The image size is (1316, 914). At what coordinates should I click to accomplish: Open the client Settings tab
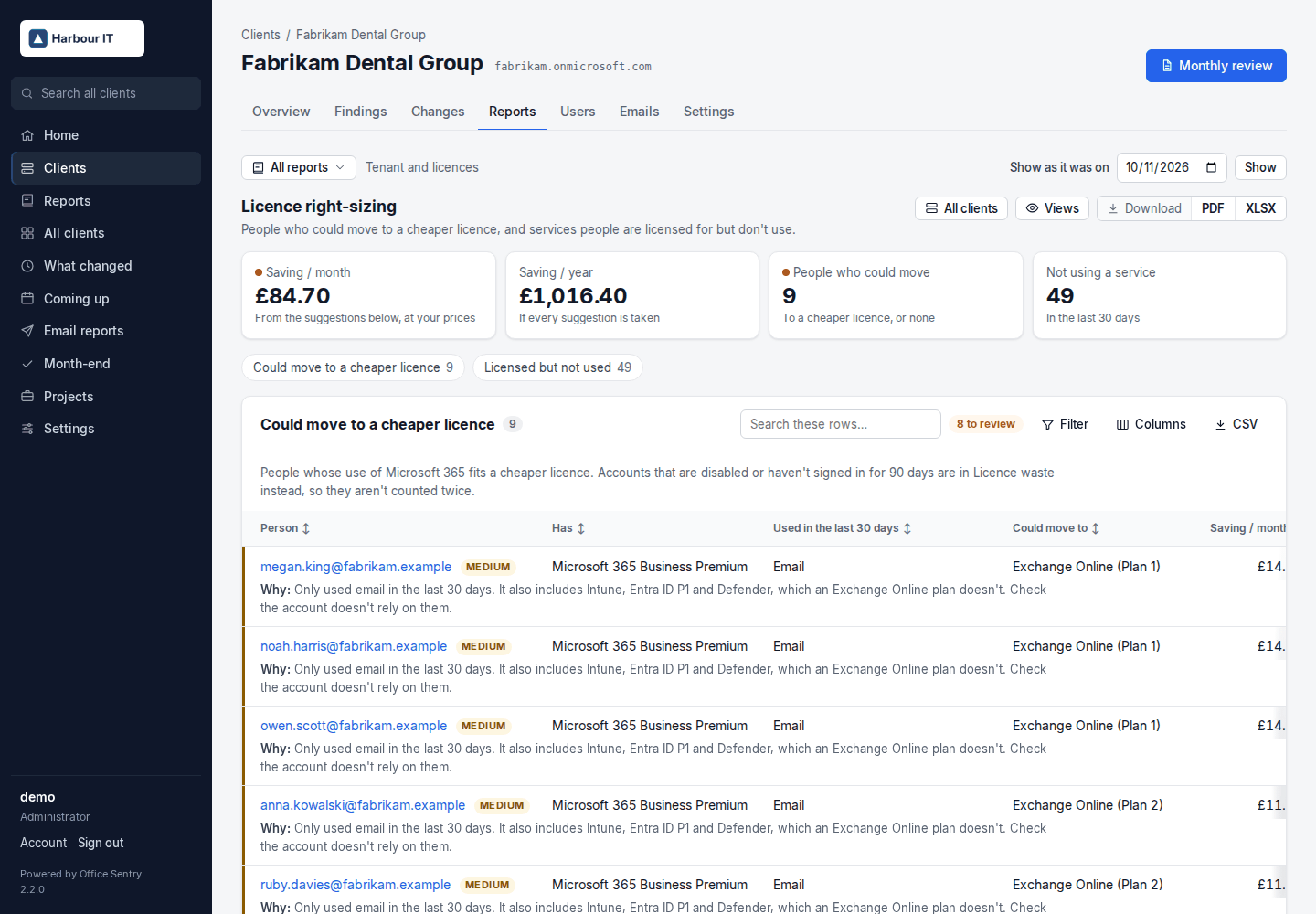[x=709, y=112]
